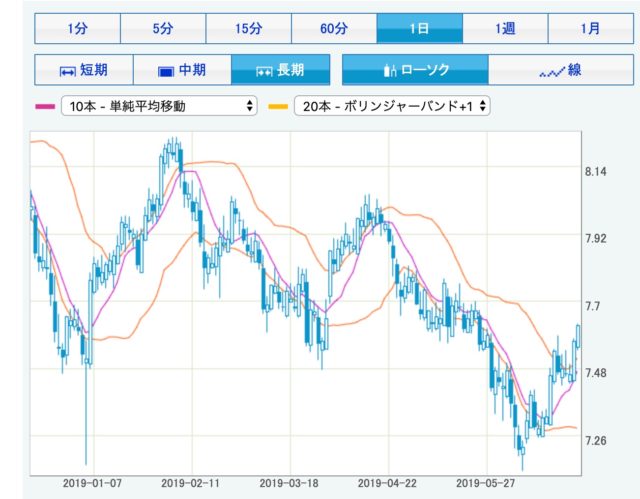Open the 1月 monthly timeframe
This screenshot has width=640, height=499.
pyautogui.click(x=591, y=28)
